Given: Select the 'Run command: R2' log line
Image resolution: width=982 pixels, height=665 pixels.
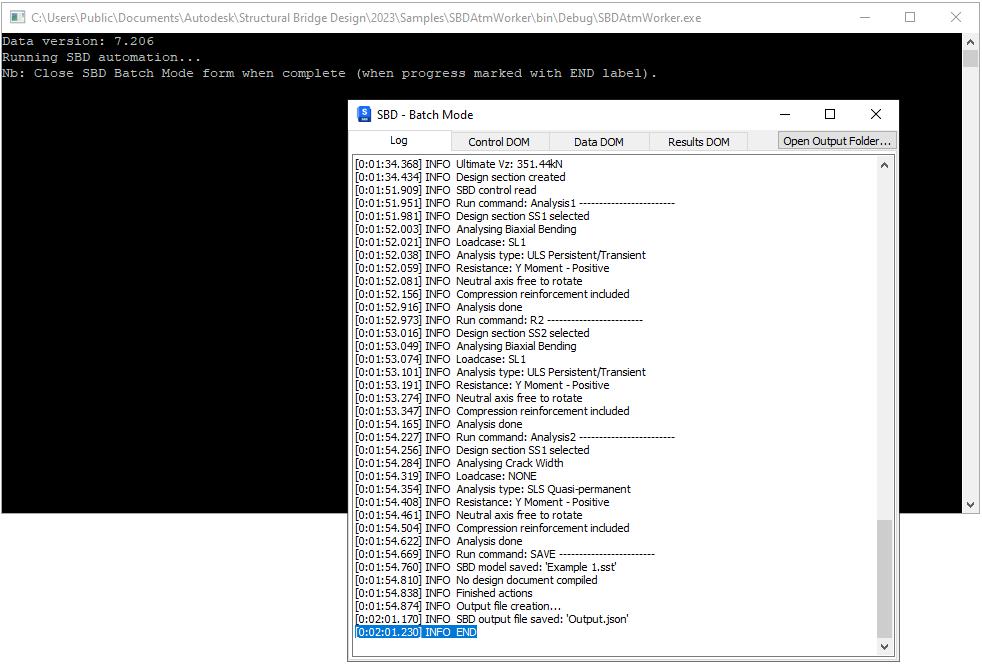Looking at the screenshot, I should click(499, 320).
